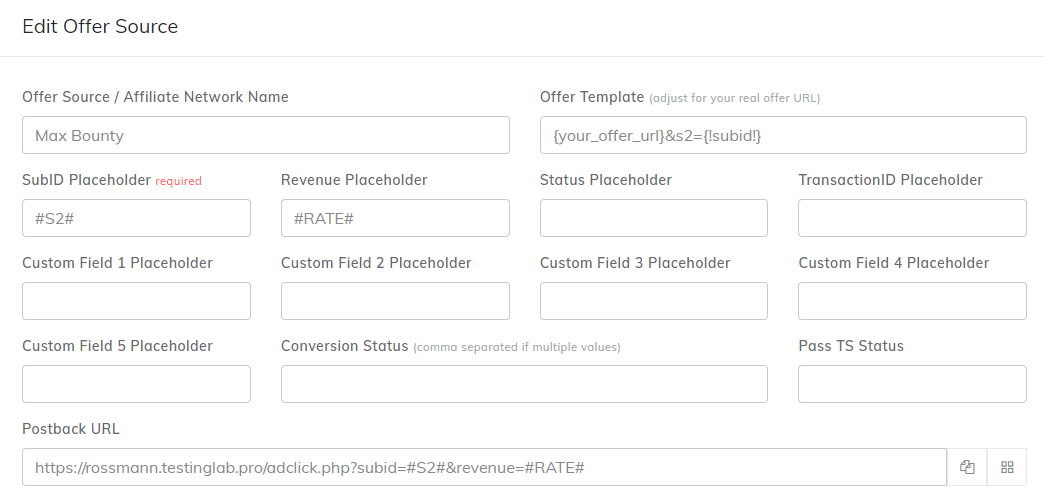Focus the Custom Field 2 Placeholder input

(395, 300)
